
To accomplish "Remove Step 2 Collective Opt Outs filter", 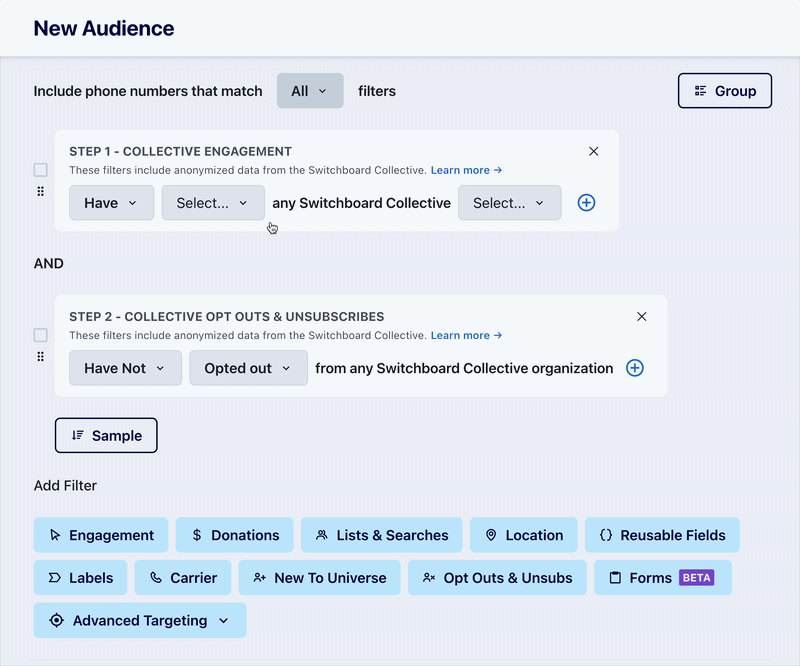I will click(641, 316).
